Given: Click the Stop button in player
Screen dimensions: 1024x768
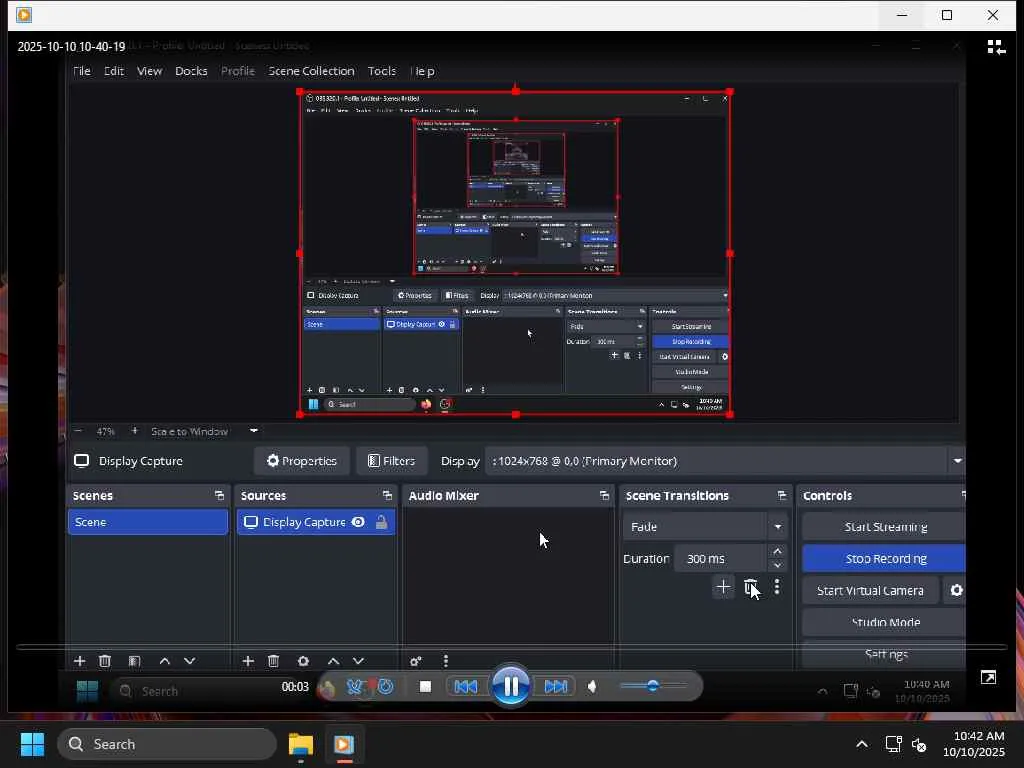Looking at the screenshot, I should tap(425, 686).
